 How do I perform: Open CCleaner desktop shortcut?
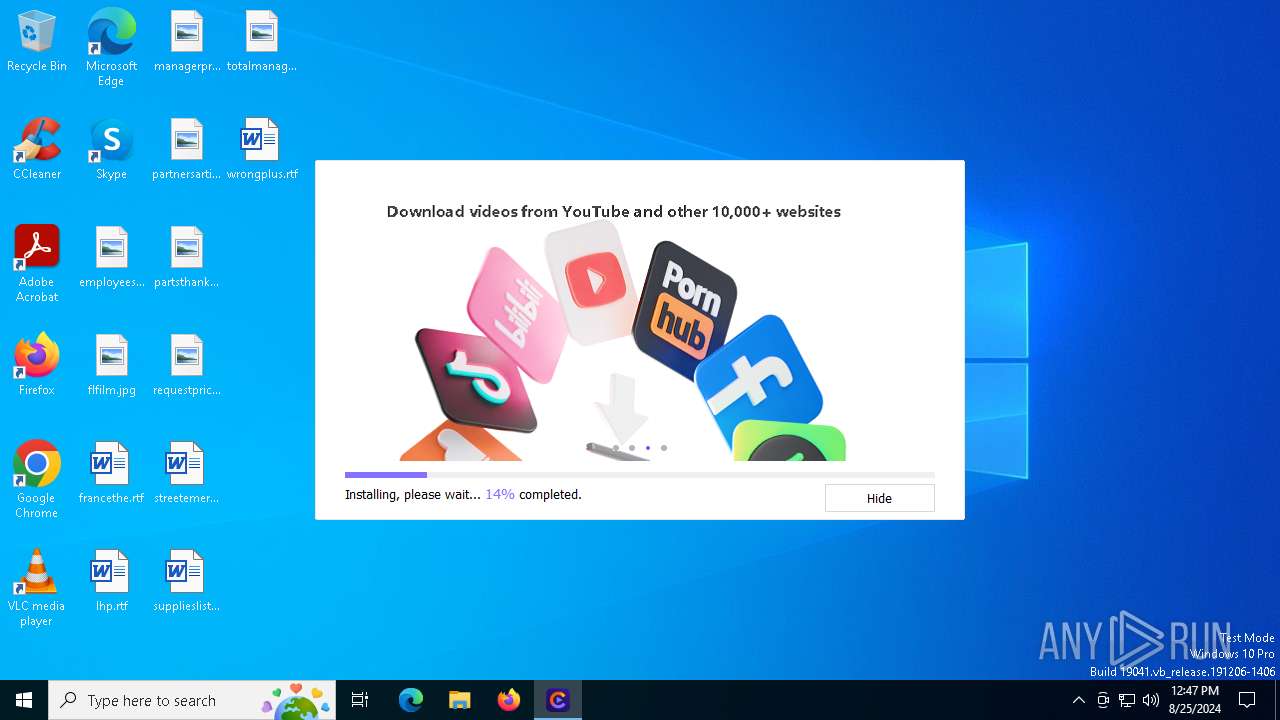click(x=37, y=150)
